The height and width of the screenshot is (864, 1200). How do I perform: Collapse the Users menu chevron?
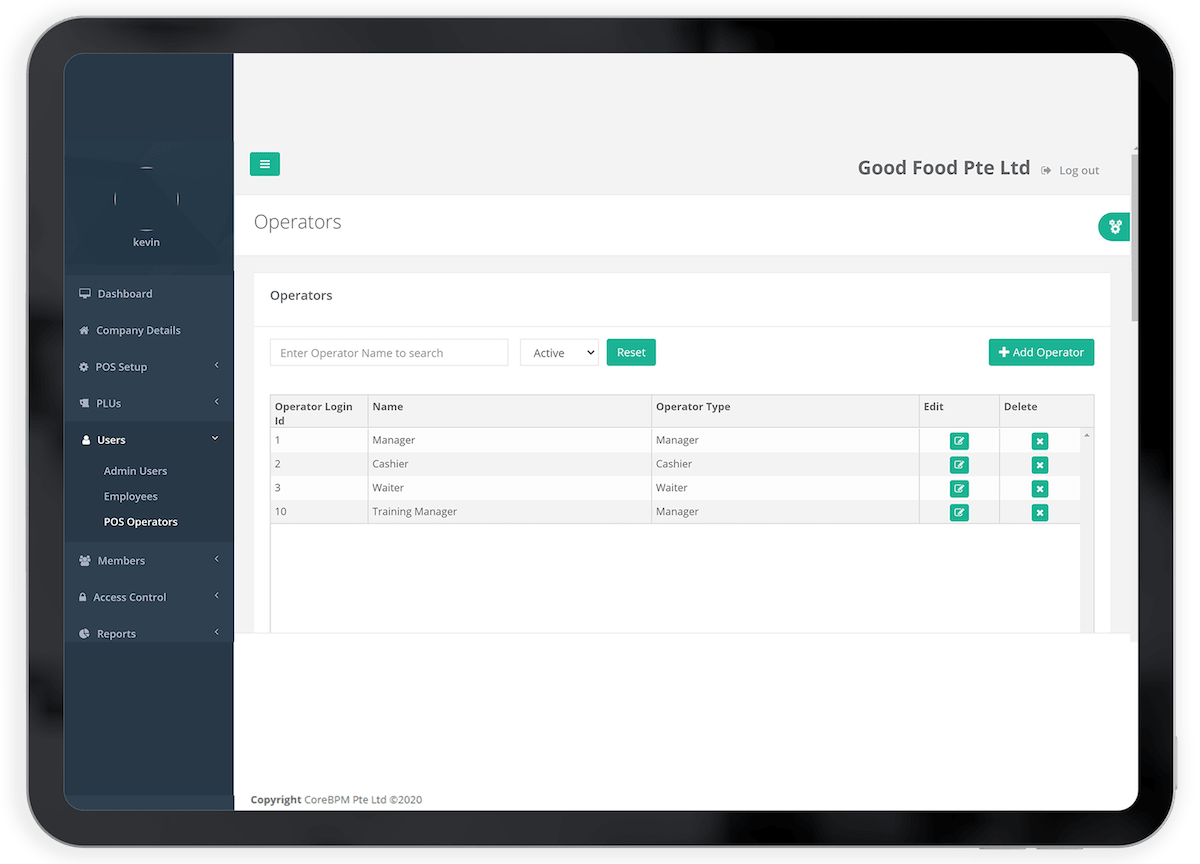[215, 439]
